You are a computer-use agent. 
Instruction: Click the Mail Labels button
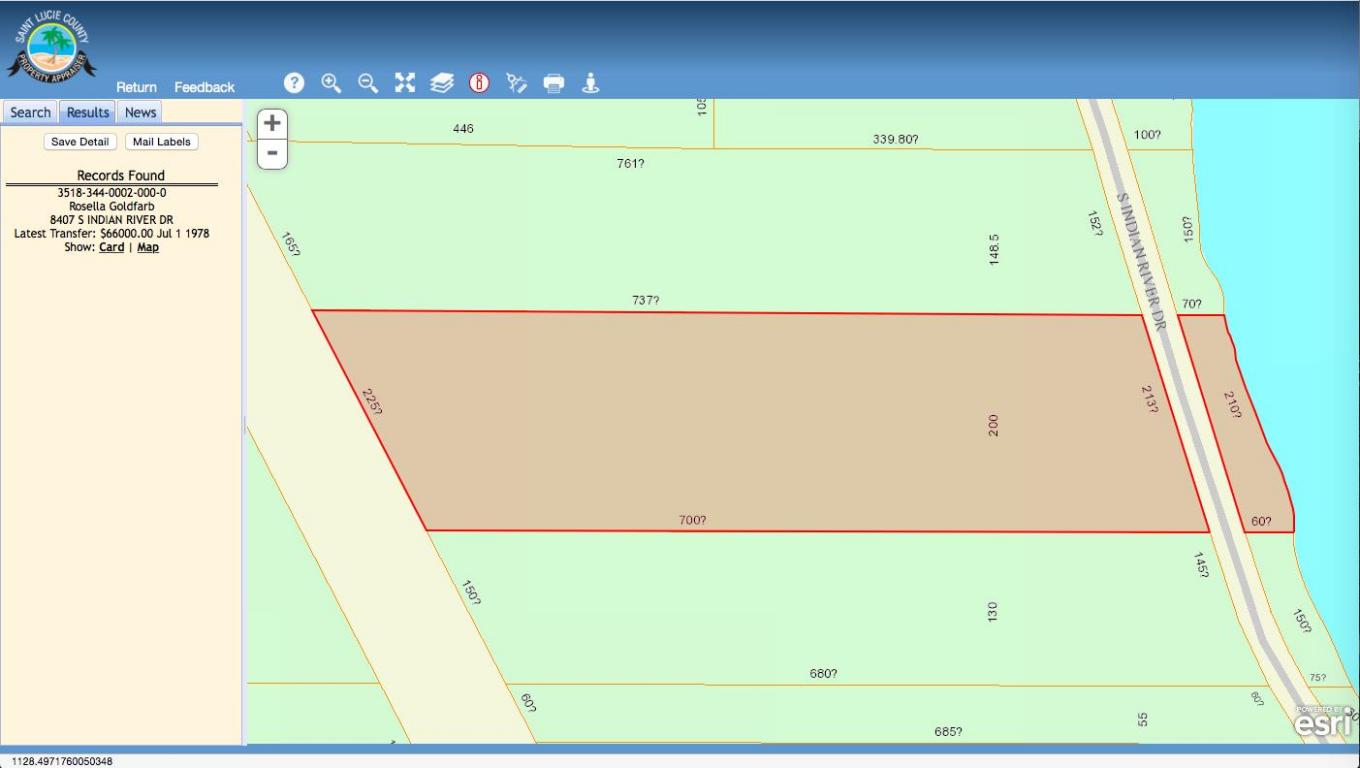(x=161, y=142)
